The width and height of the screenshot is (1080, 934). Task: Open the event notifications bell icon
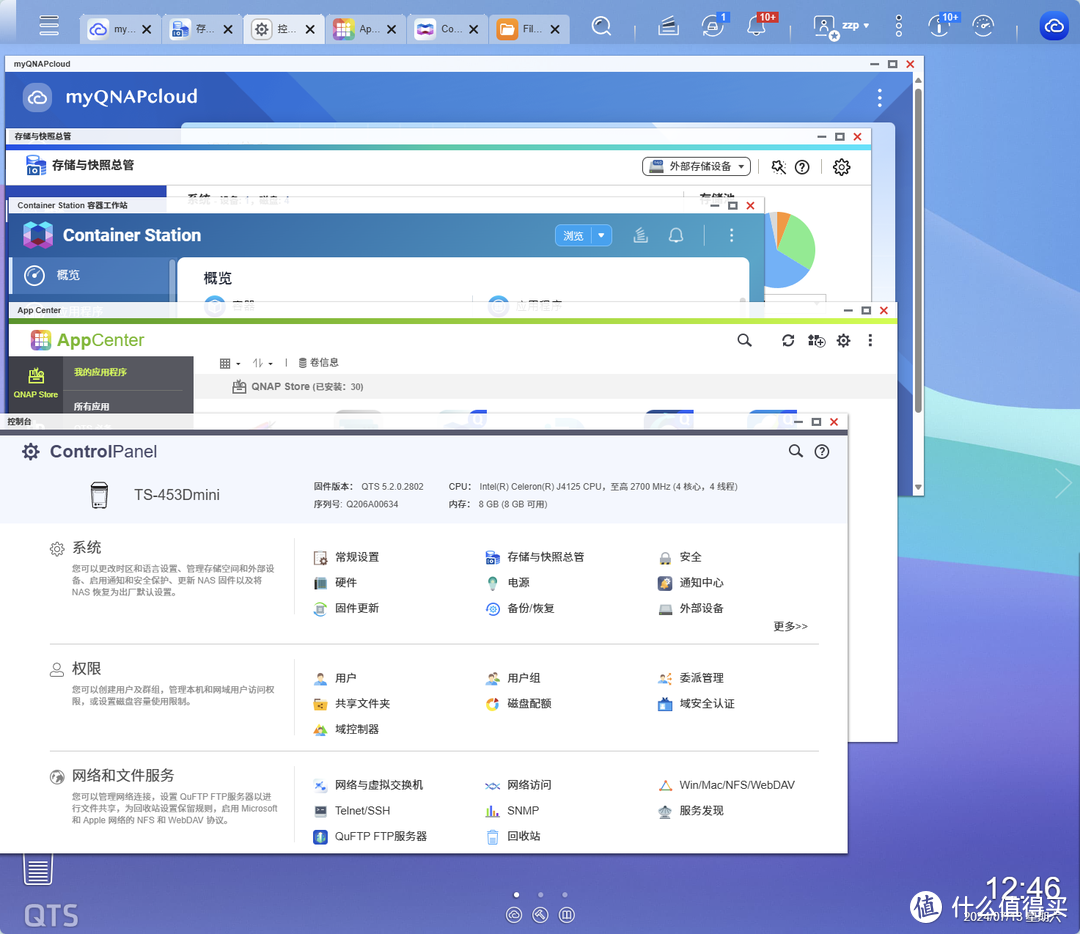[757, 27]
